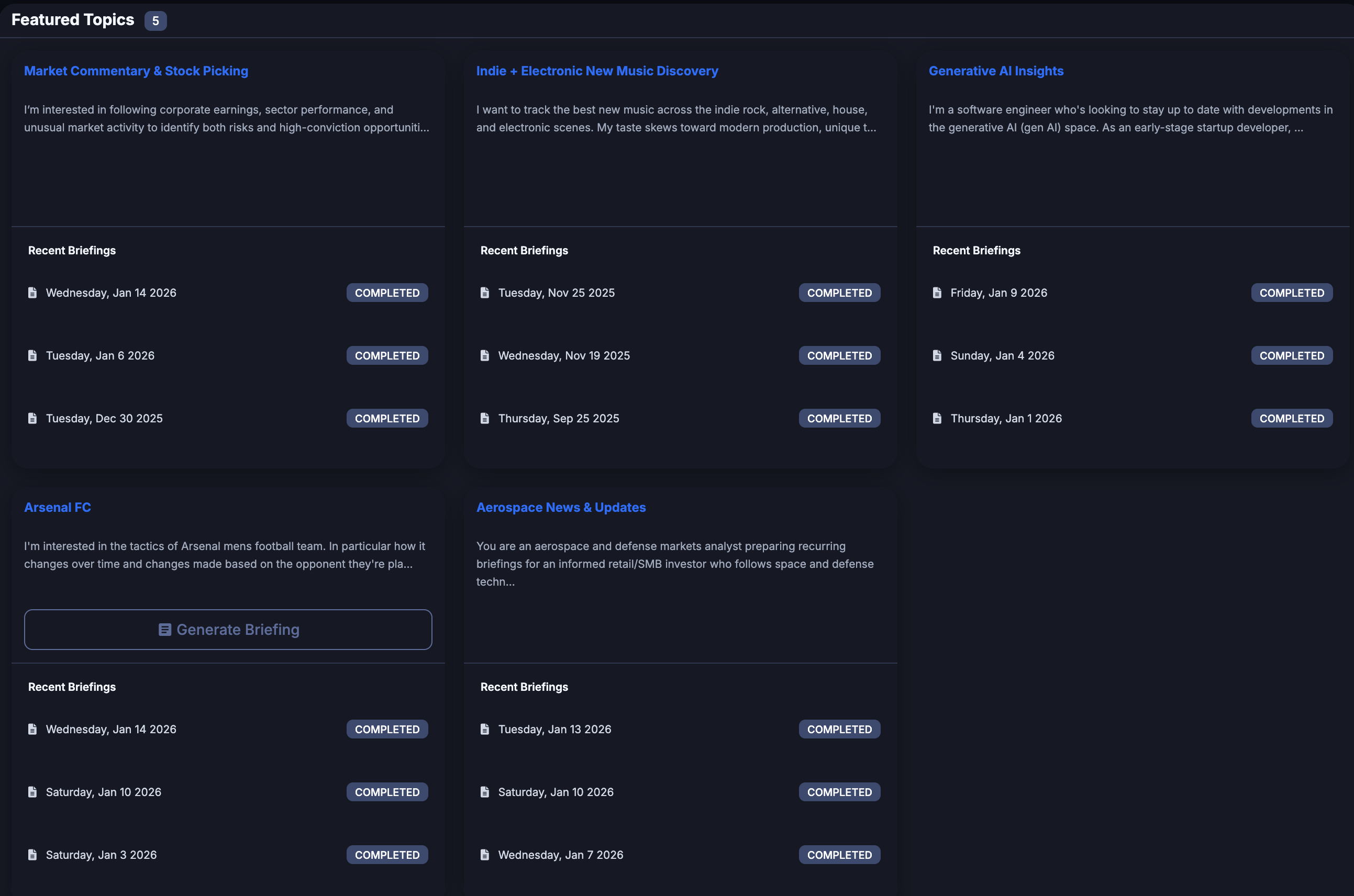The height and width of the screenshot is (896, 1354).
Task: Select the file icon for Thursday, Jan 1 2026
Action: pos(937,418)
